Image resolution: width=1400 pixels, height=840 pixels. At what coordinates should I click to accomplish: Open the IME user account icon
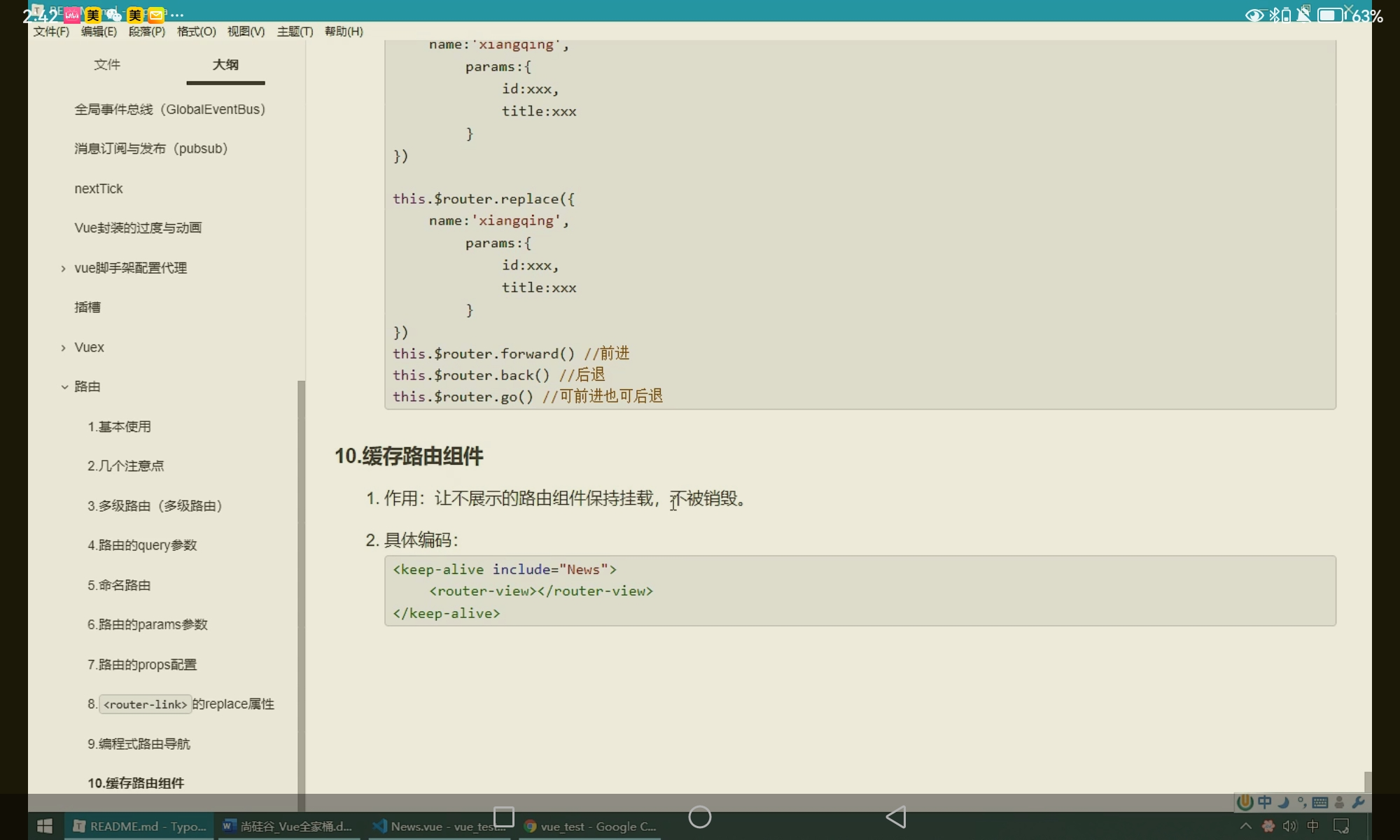[1339, 802]
